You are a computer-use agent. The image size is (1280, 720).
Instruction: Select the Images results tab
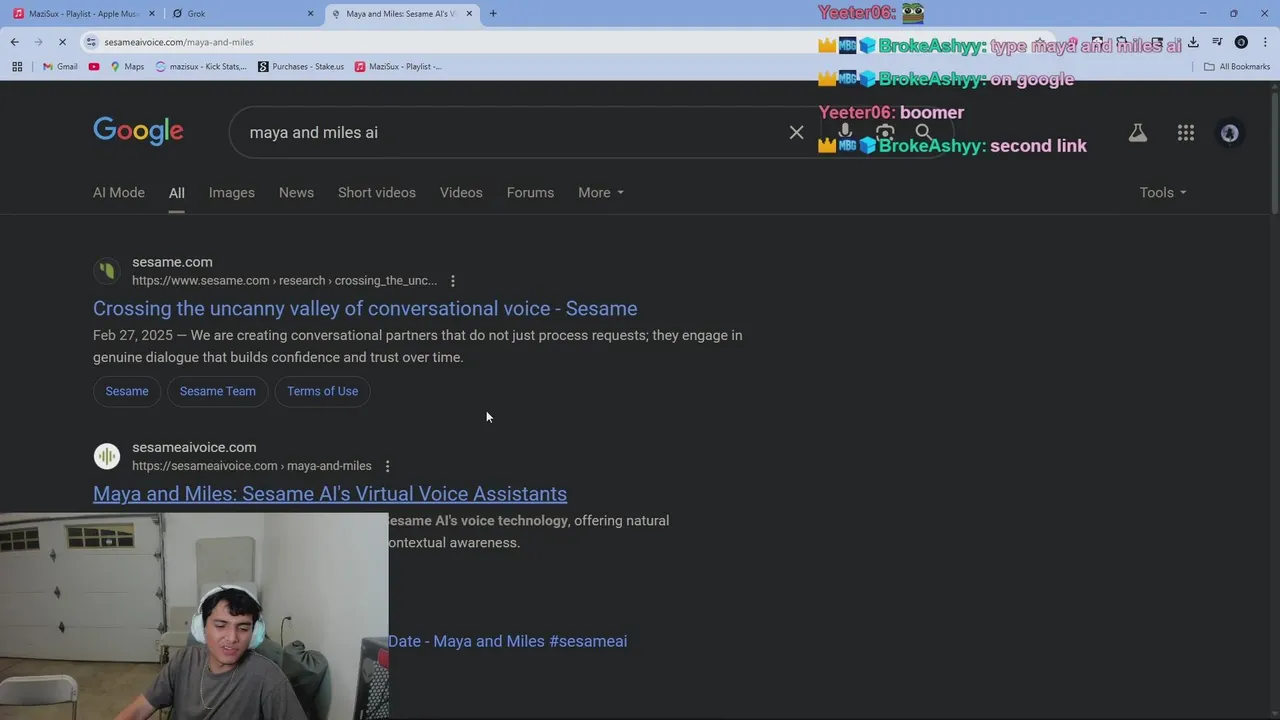pyautogui.click(x=231, y=192)
